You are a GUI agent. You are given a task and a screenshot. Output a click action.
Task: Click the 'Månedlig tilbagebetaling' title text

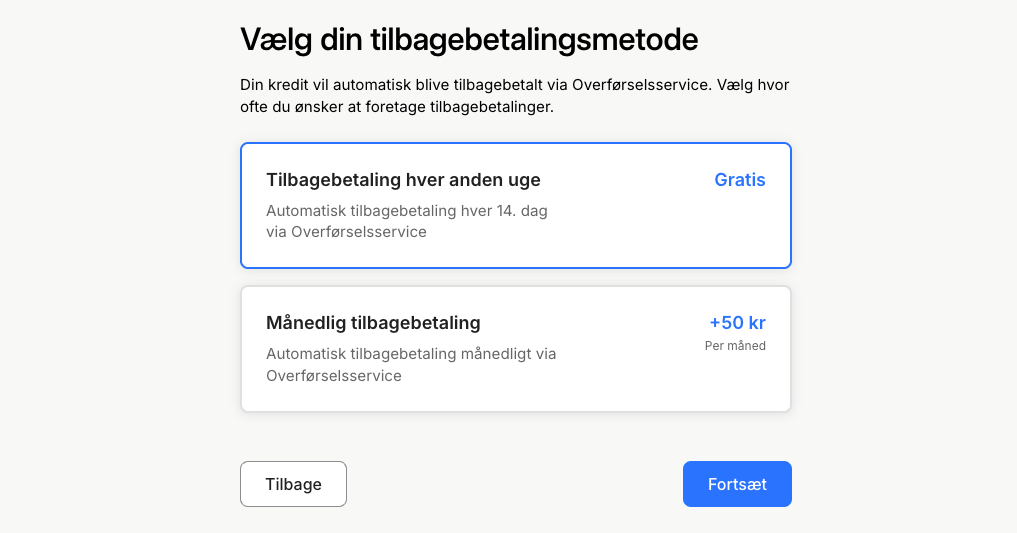(373, 323)
